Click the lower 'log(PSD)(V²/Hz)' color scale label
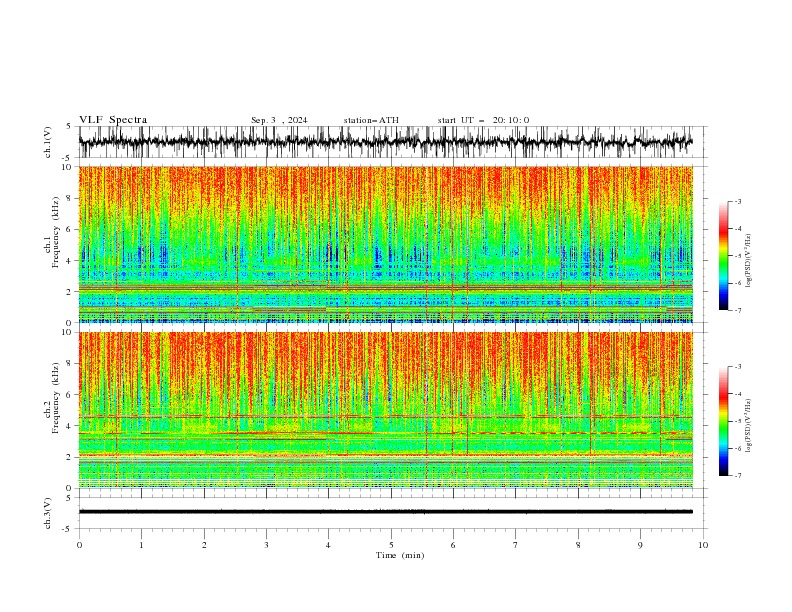 (x=748, y=425)
